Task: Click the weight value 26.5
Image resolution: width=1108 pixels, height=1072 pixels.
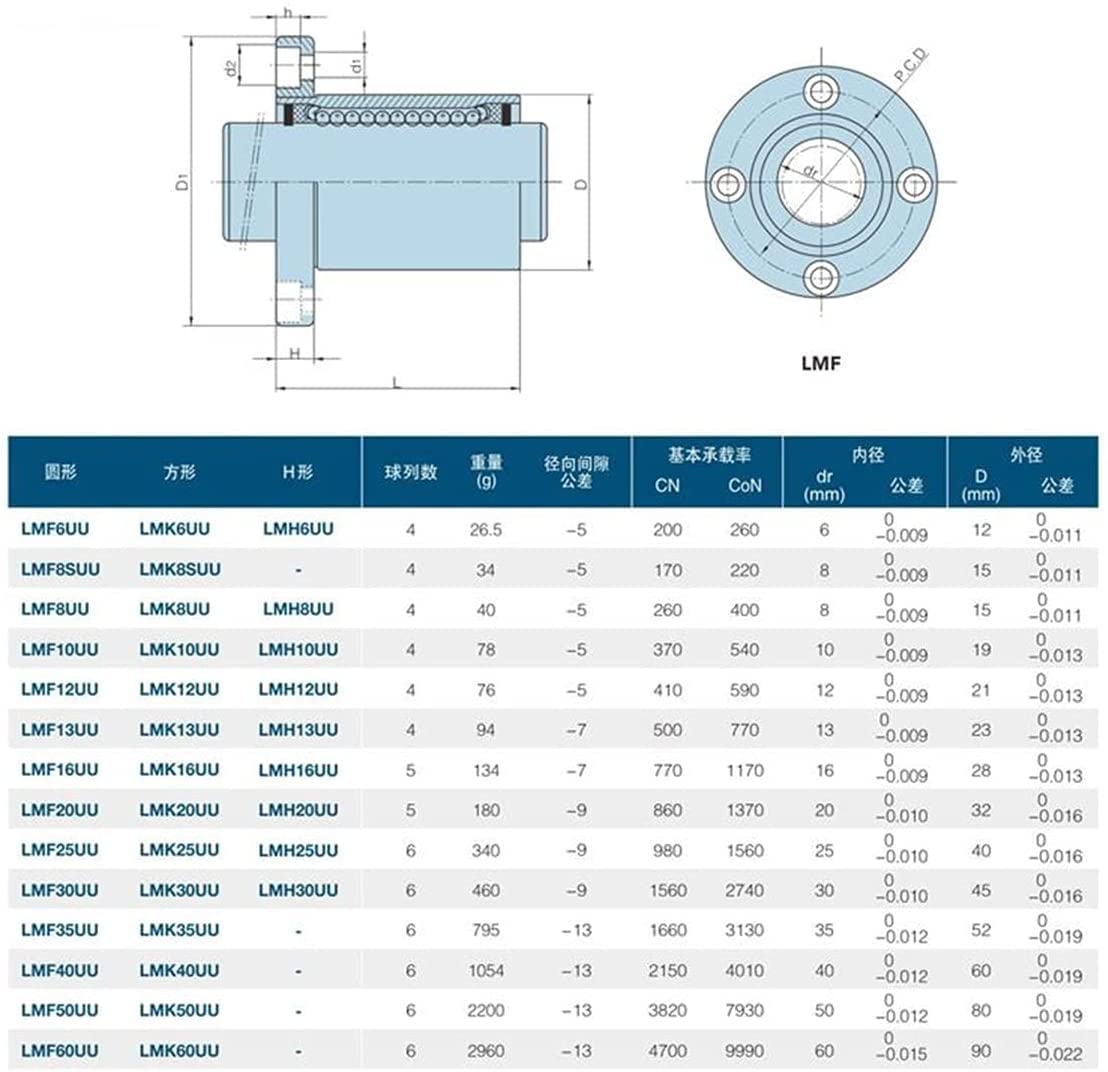Action: point(486,530)
